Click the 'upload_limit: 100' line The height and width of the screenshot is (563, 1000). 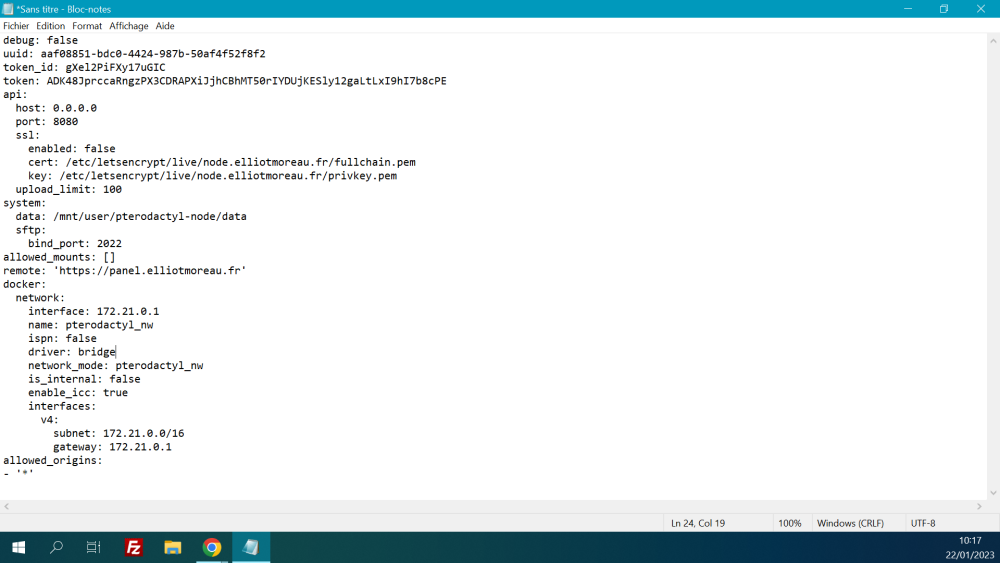(68, 189)
